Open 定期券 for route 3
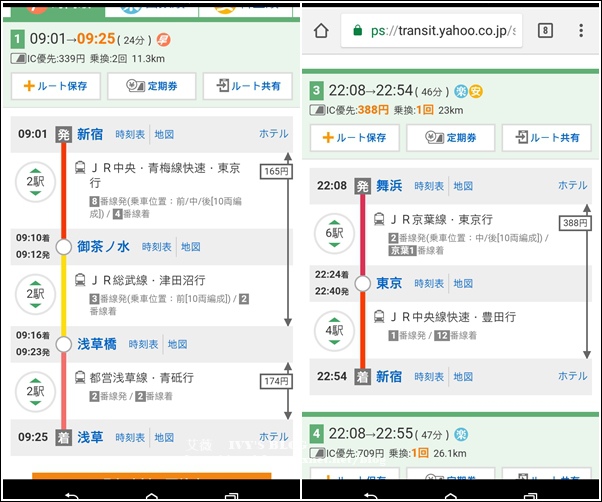 coord(451,137)
